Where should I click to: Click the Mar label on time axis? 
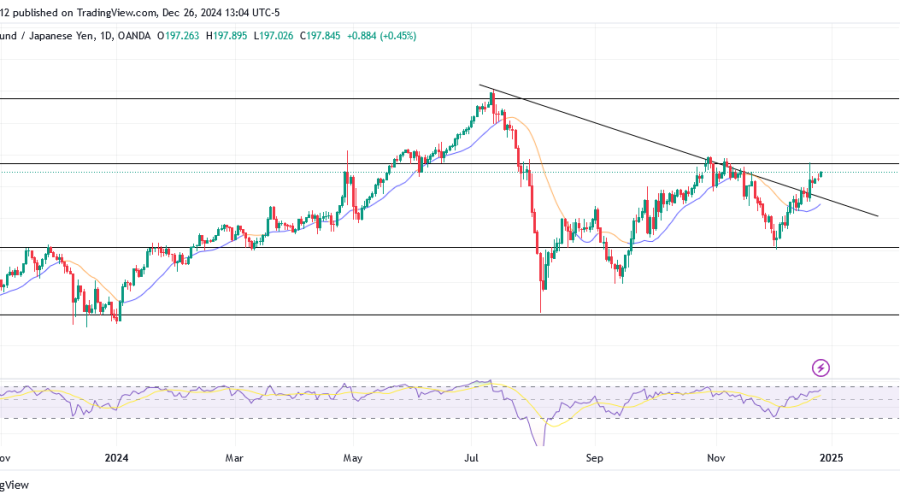coord(234,458)
